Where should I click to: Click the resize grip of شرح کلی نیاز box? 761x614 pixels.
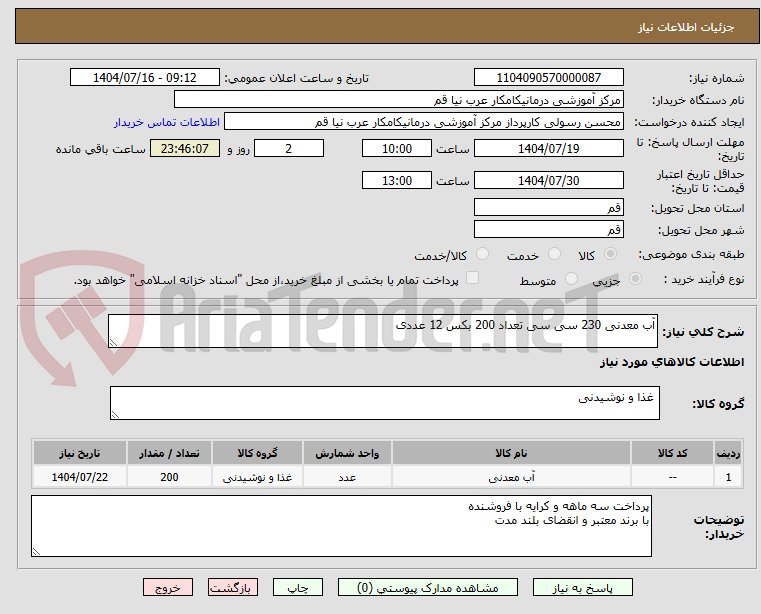pos(114,343)
